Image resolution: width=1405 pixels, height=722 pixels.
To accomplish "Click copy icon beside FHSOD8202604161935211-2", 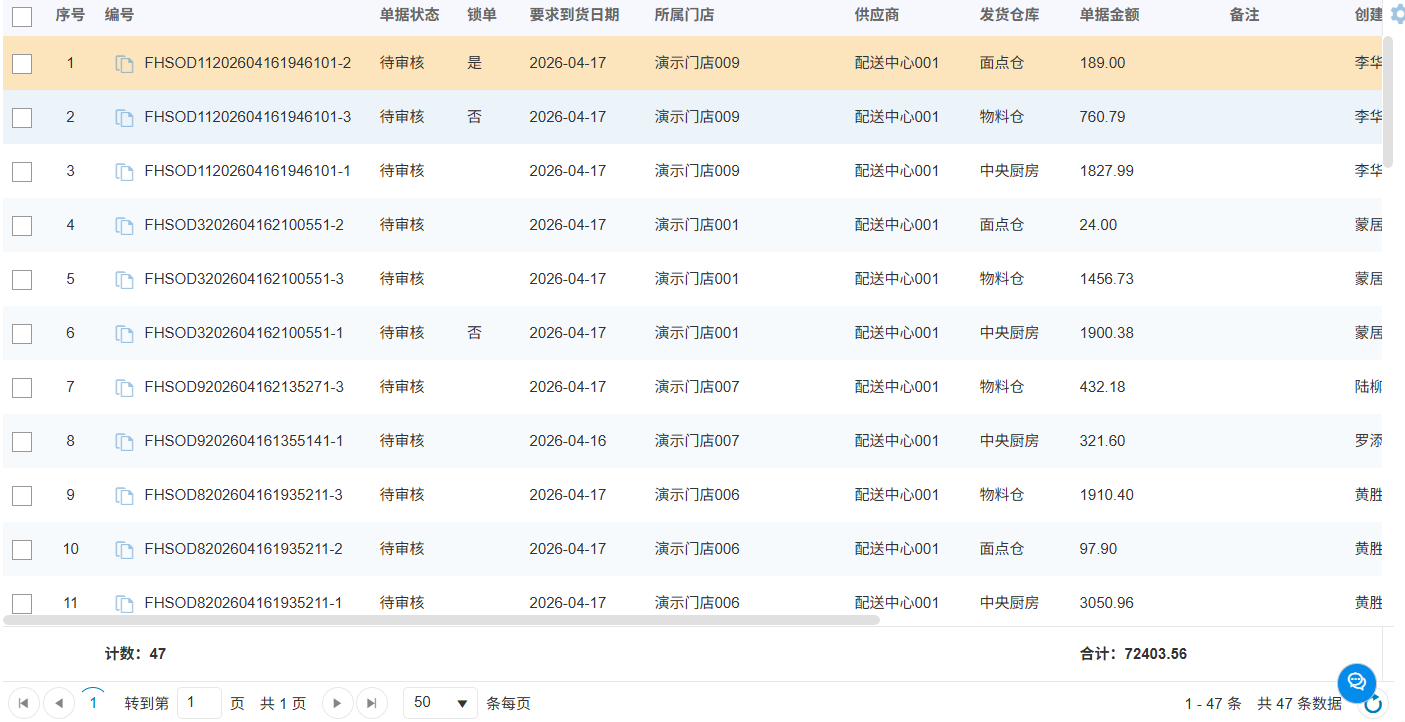I will [x=124, y=550].
